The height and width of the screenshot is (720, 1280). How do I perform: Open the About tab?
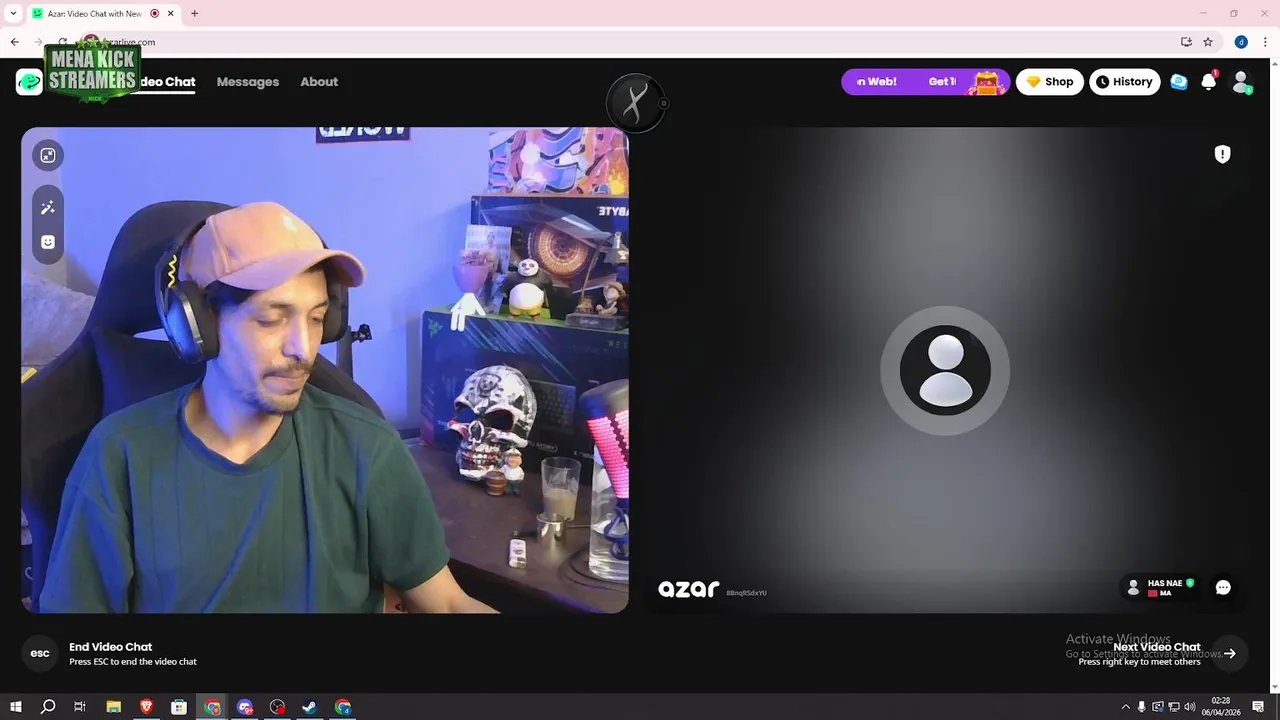click(x=319, y=82)
